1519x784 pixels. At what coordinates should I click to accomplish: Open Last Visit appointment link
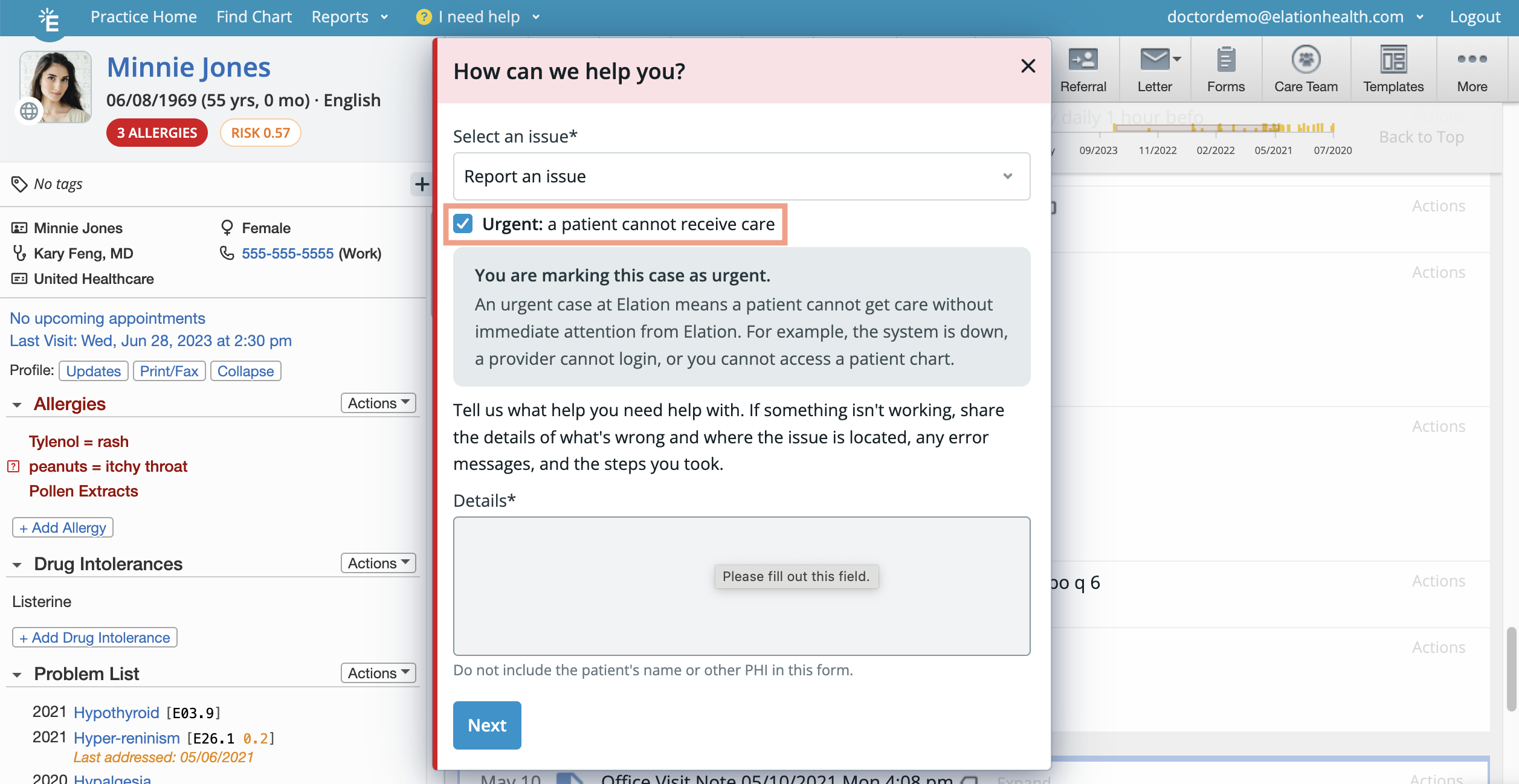150,340
